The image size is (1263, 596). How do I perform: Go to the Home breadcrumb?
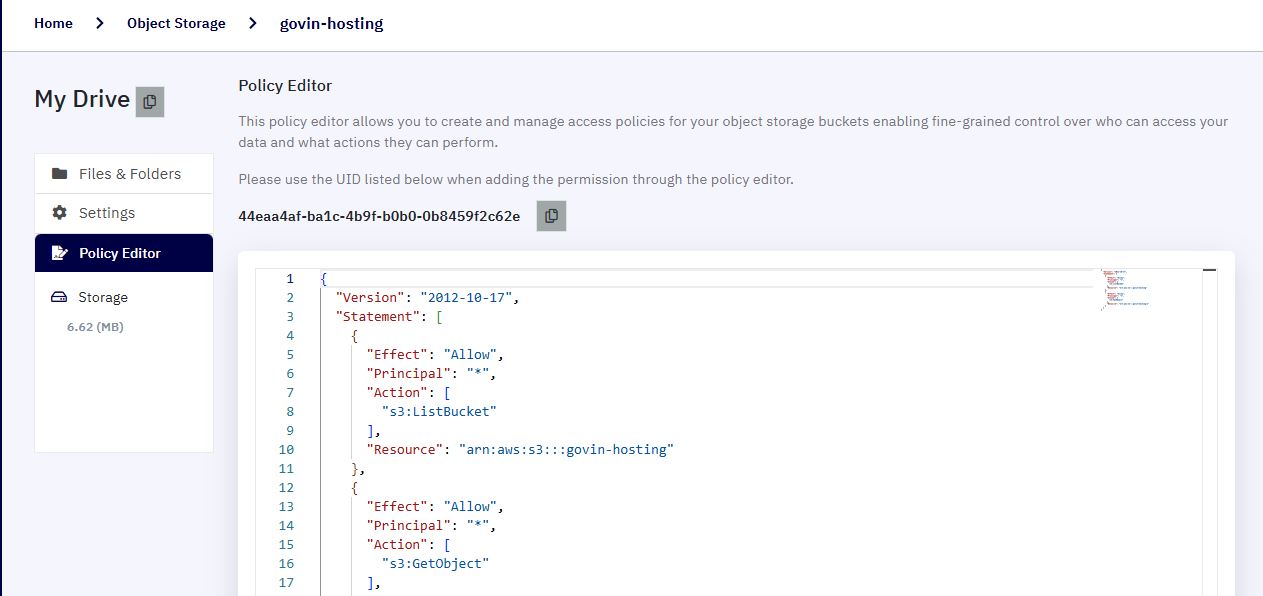pyautogui.click(x=53, y=23)
